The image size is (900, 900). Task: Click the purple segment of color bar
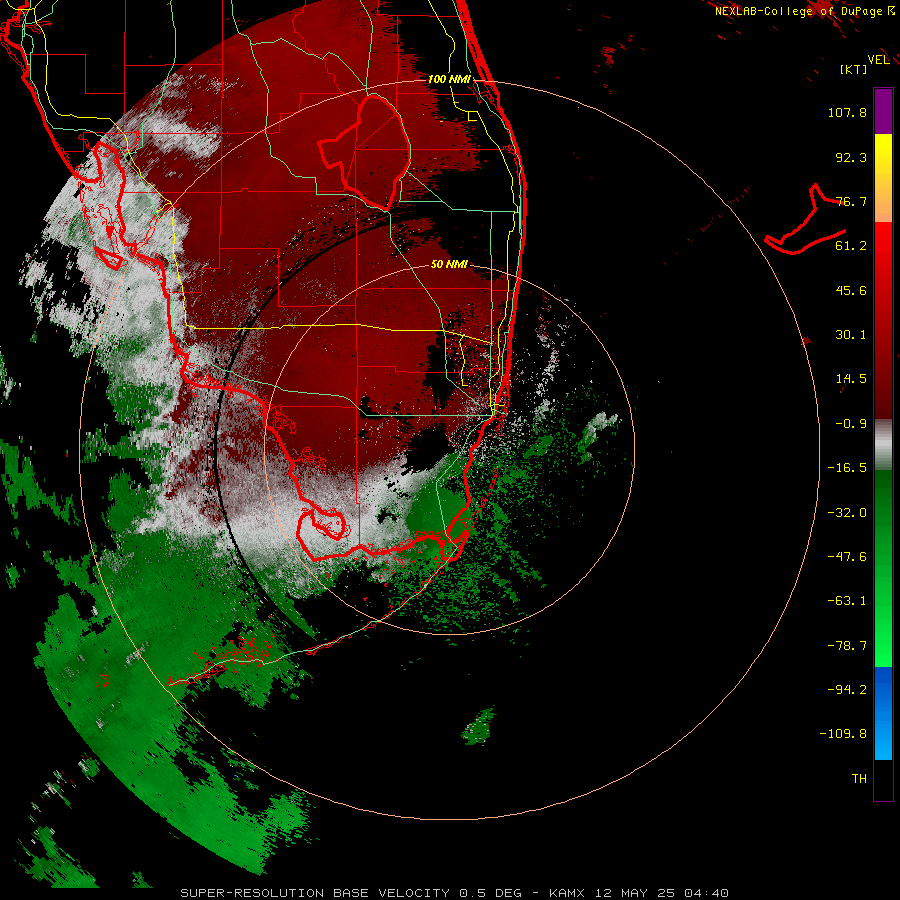883,111
